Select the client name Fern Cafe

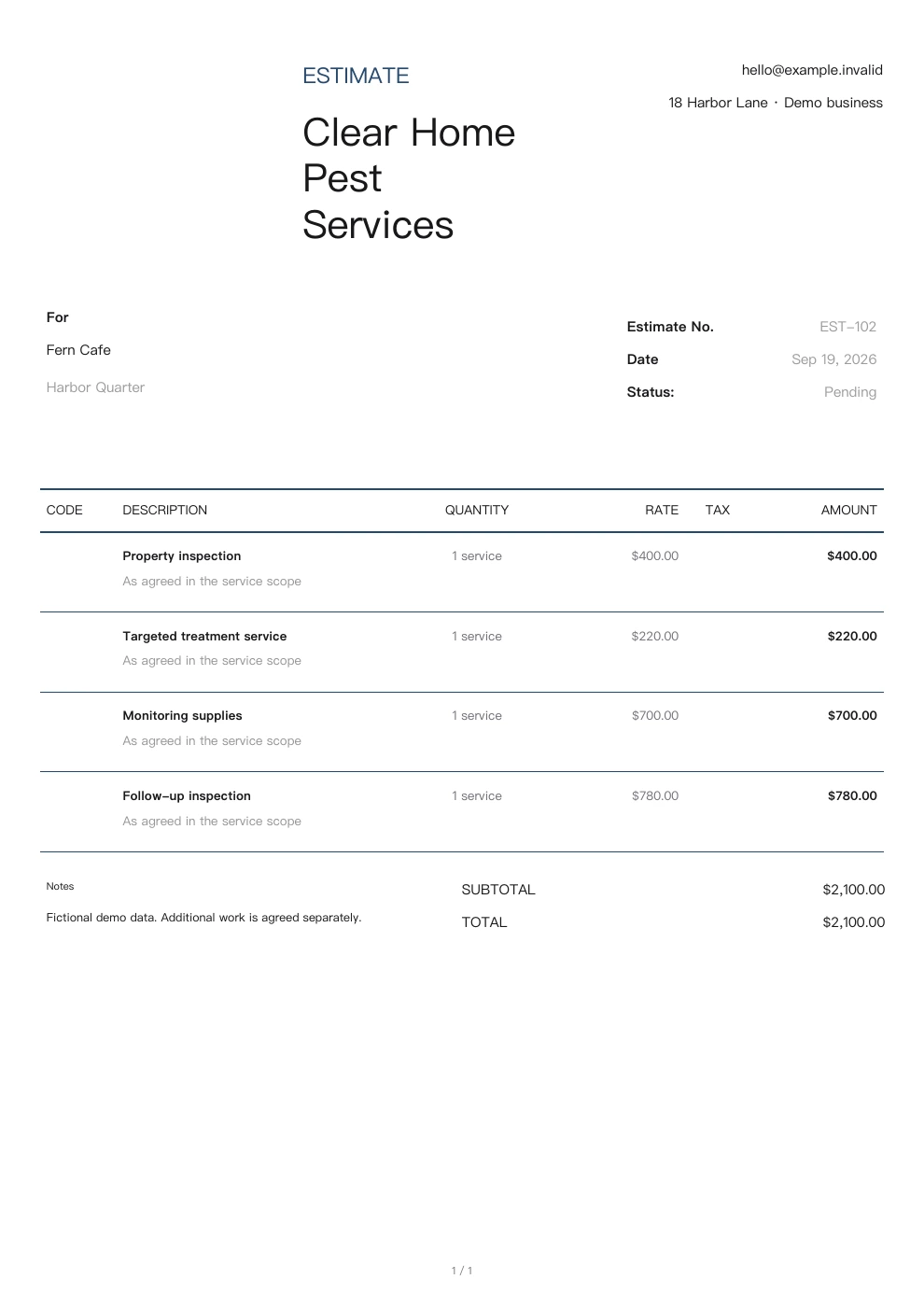78,350
